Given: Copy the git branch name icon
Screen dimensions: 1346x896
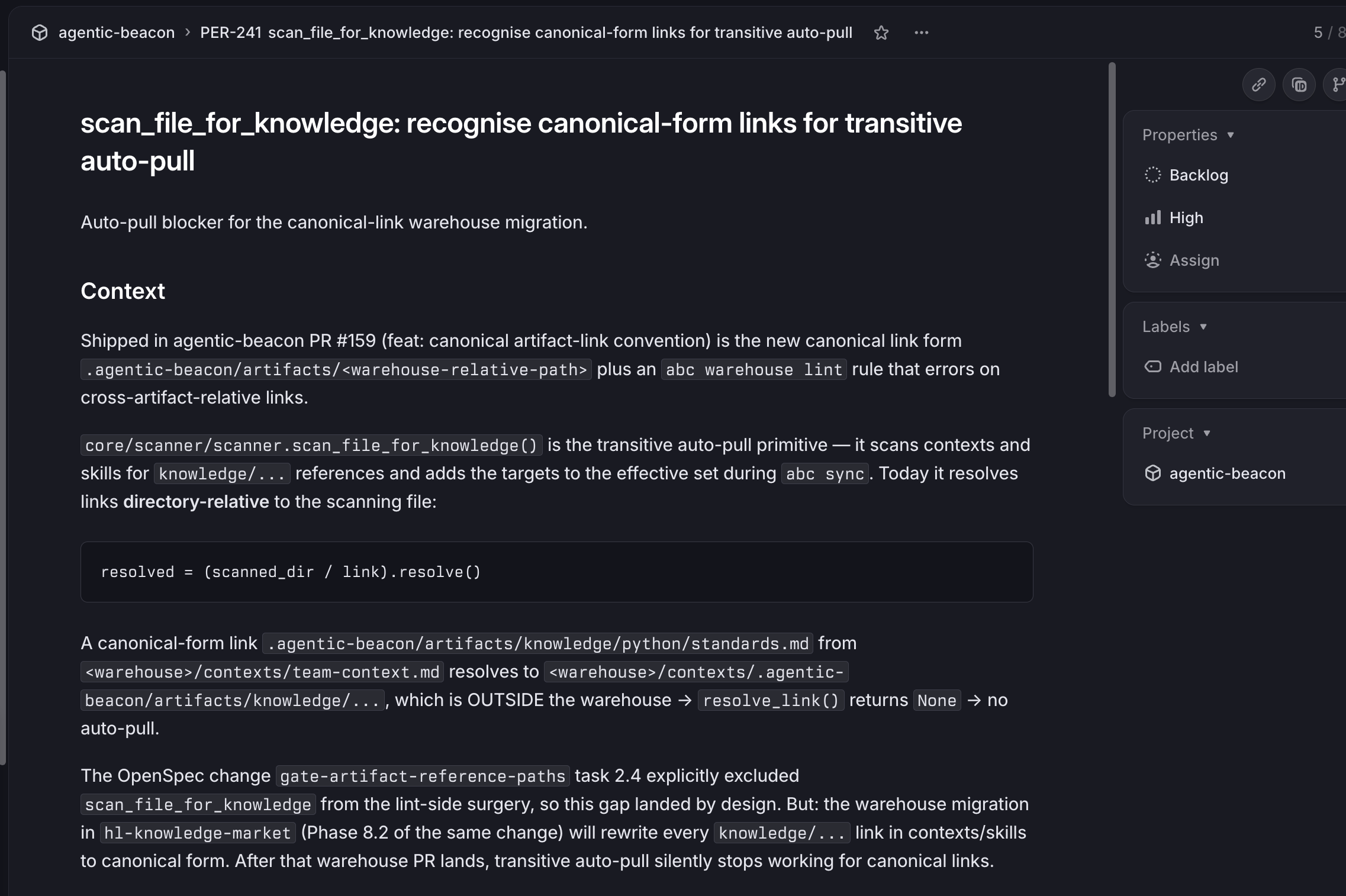Looking at the screenshot, I should coord(1338,85).
